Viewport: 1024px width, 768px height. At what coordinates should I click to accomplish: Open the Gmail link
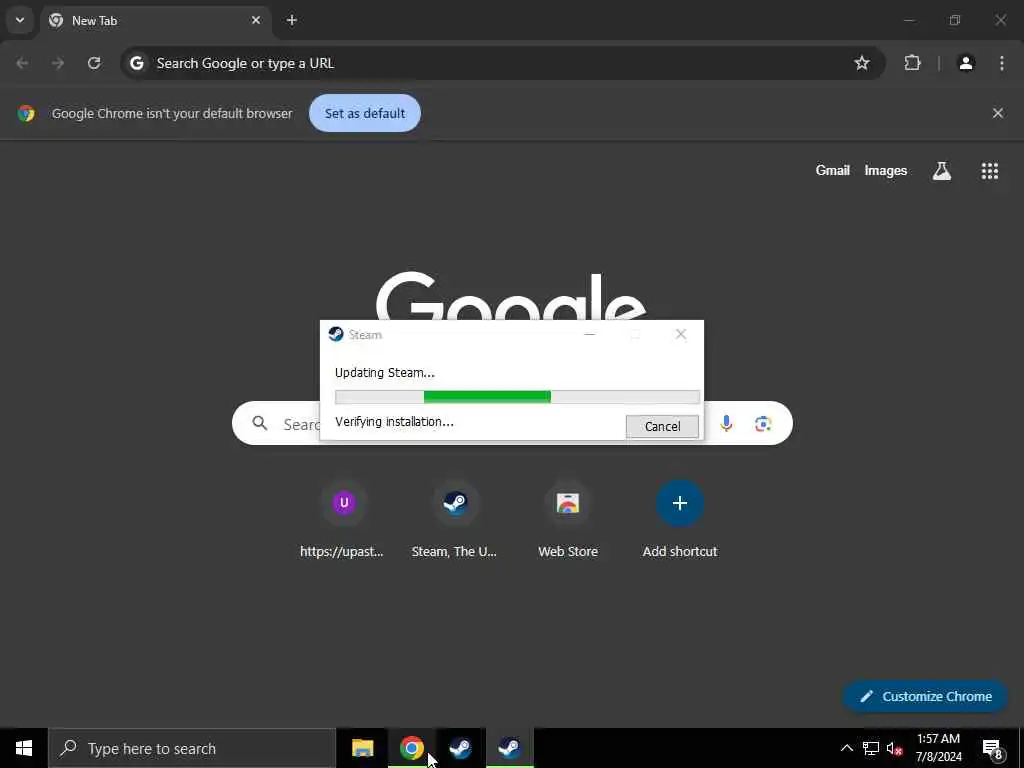pyautogui.click(x=833, y=170)
